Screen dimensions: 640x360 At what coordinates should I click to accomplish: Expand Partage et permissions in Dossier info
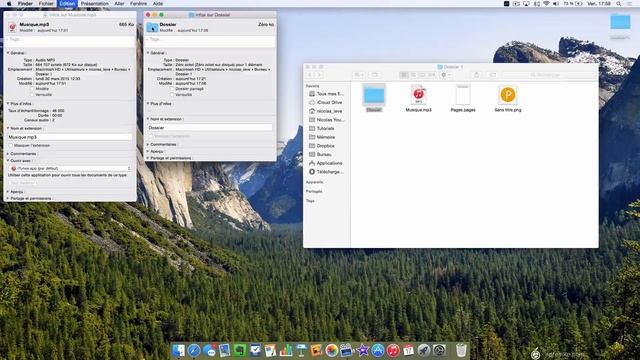(x=148, y=158)
